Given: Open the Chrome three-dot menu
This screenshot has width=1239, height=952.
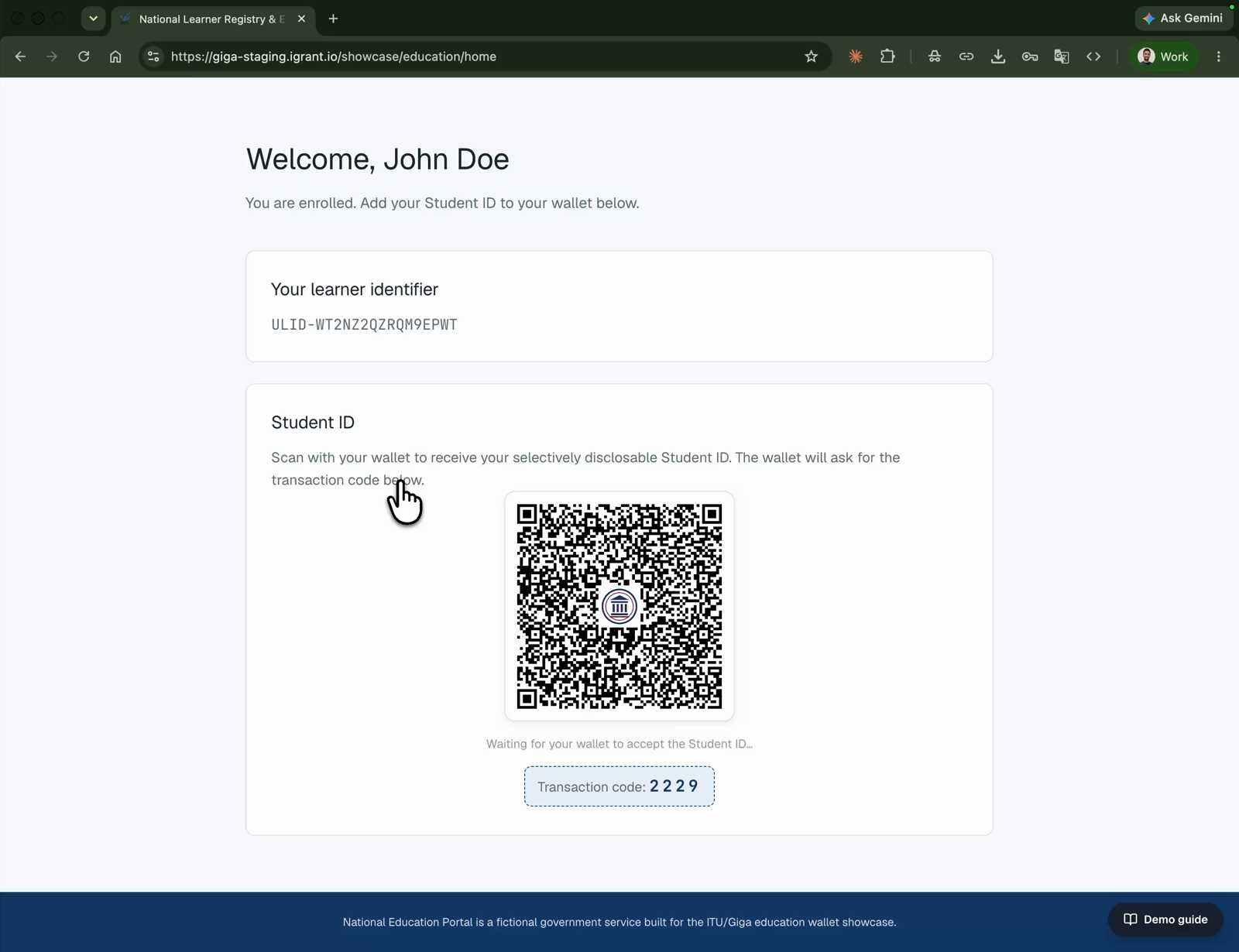Looking at the screenshot, I should (x=1219, y=57).
